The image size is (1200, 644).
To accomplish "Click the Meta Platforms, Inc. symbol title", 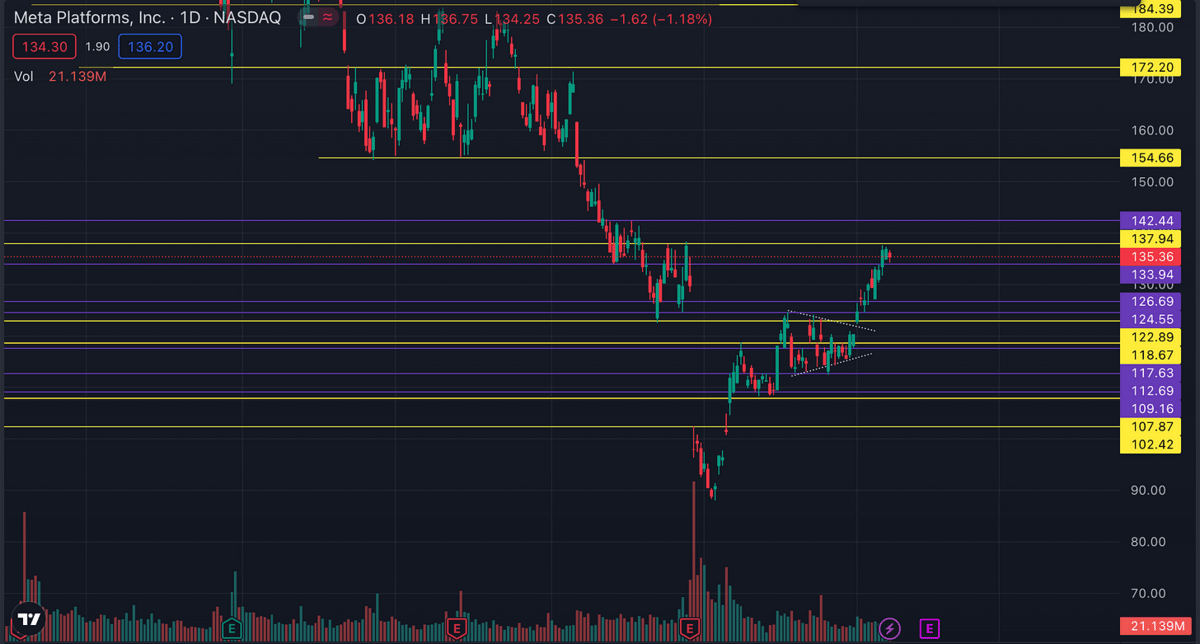I will (147, 18).
